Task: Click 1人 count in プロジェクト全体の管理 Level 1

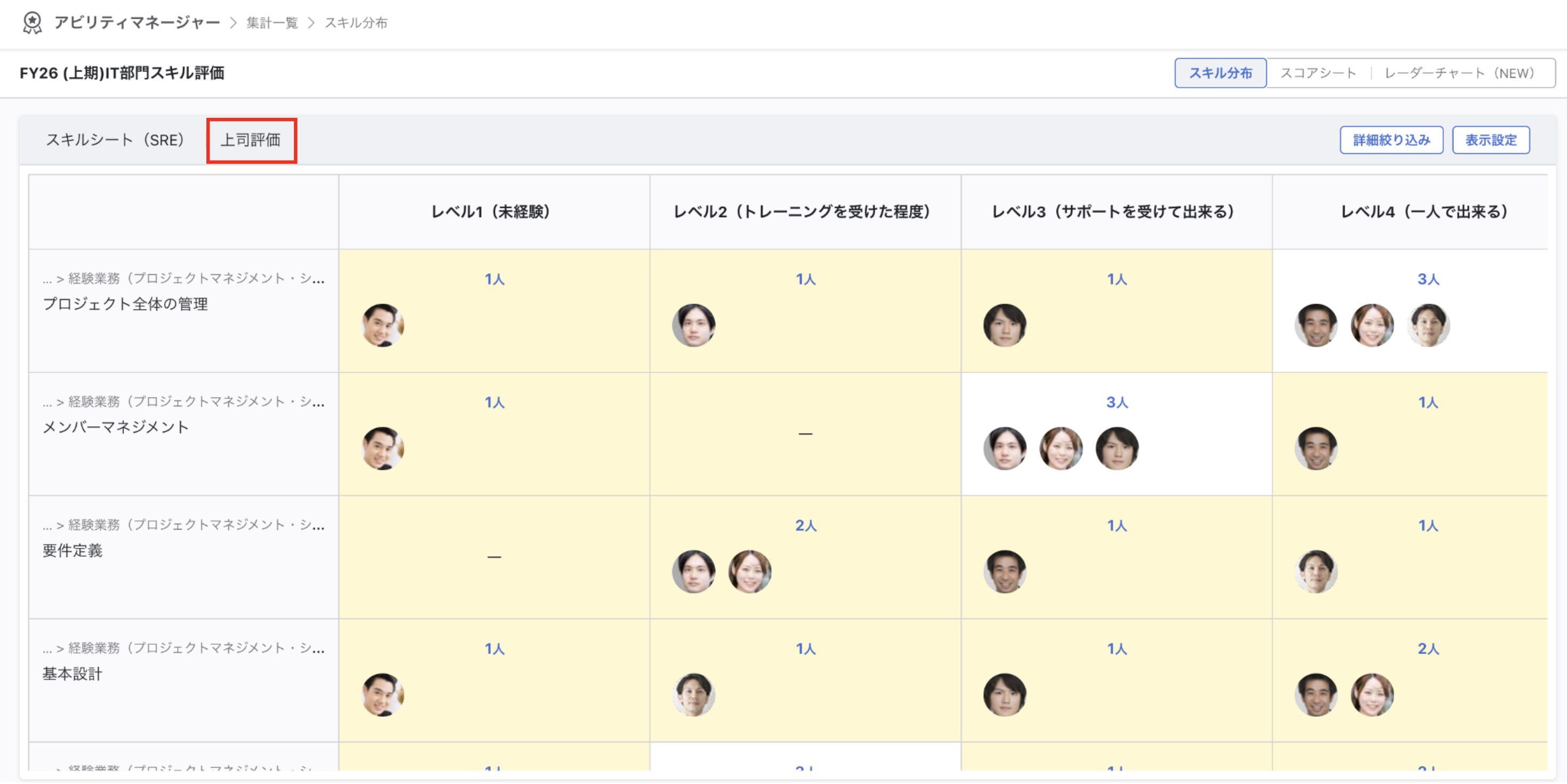Action: [494, 279]
